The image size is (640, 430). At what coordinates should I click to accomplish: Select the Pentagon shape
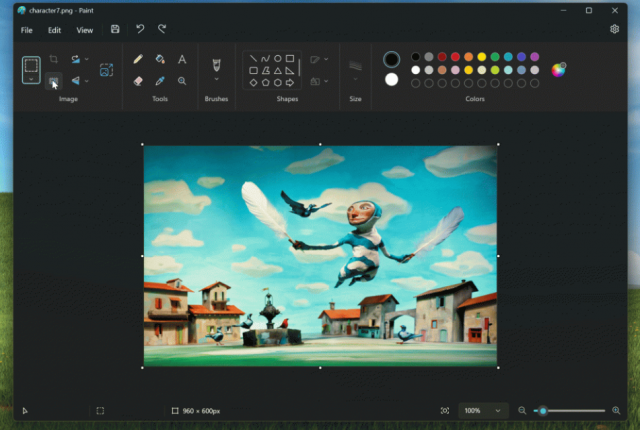pos(265,83)
